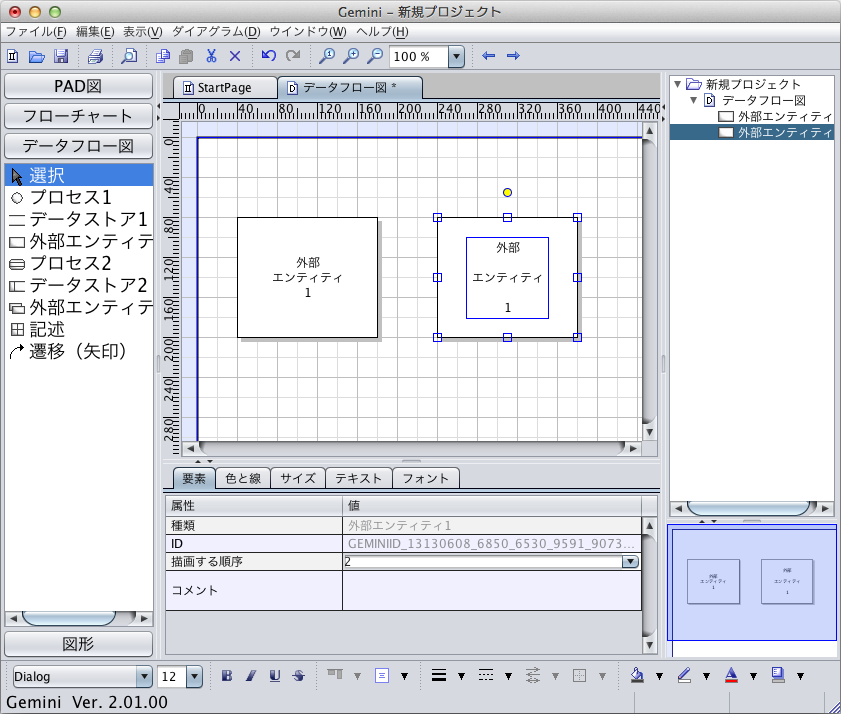This screenshot has width=841, height=714.
Task: Toggle strikethrough formatting
Action: tap(299, 675)
